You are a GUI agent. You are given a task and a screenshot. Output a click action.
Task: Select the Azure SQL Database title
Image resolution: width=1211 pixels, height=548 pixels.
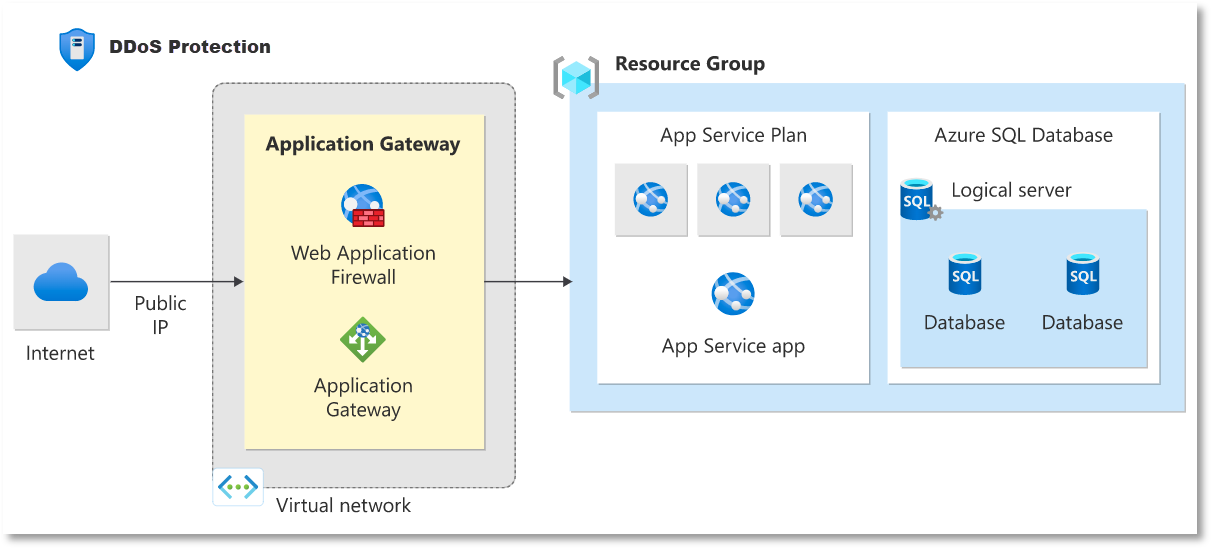[x=1023, y=136]
